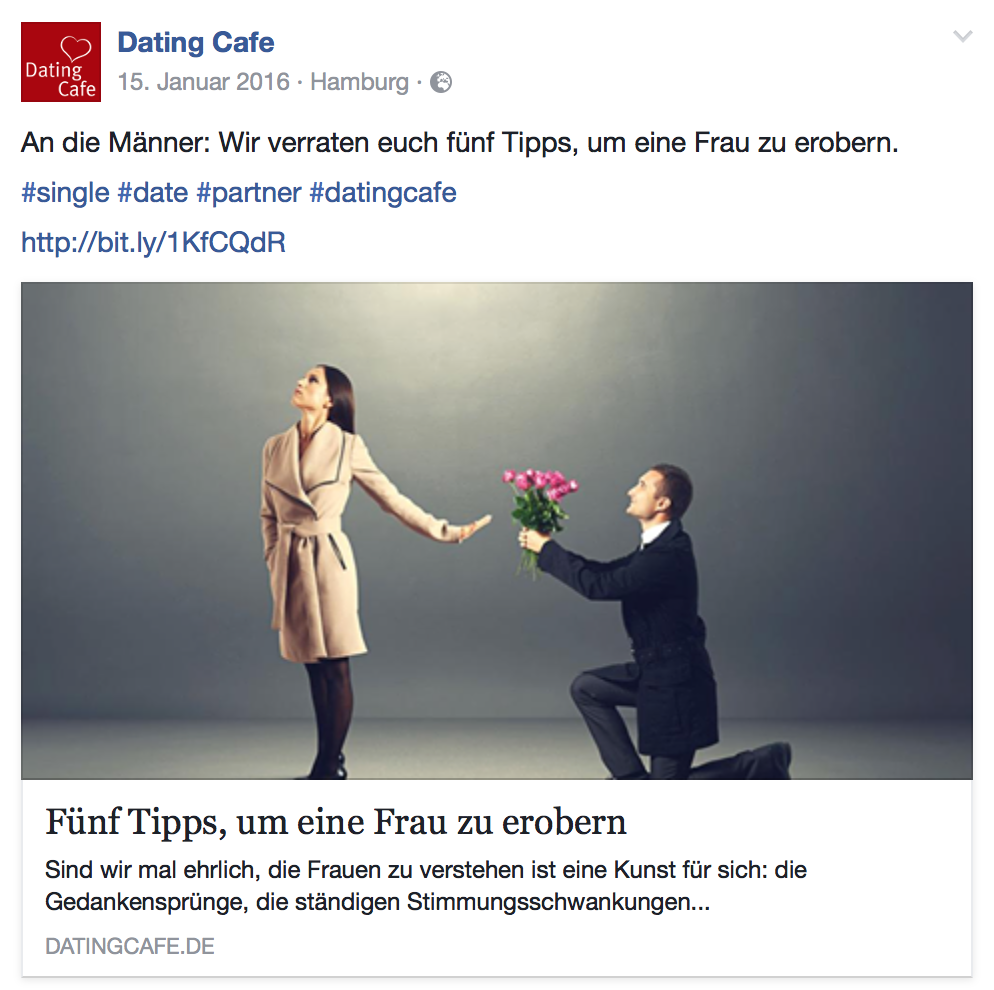Open the #single hashtag

click(x=65, y=193)
